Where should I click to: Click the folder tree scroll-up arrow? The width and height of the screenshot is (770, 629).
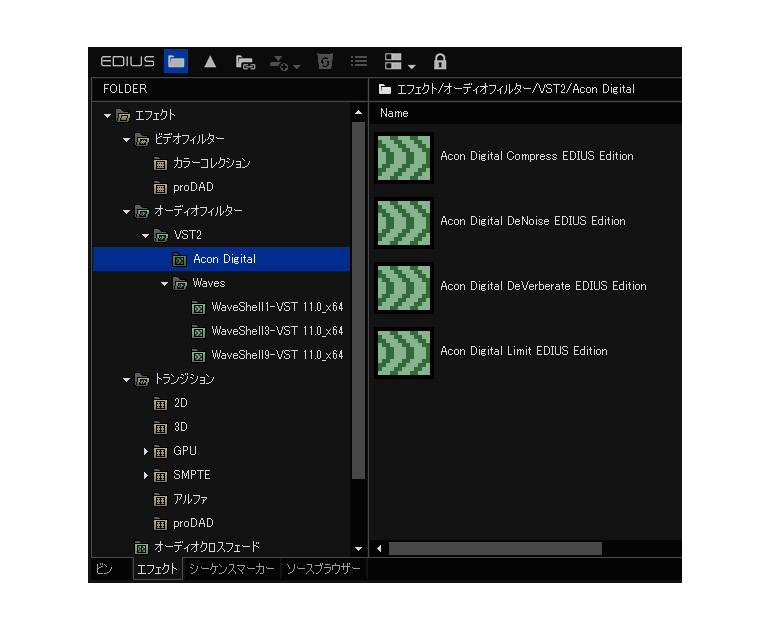coord(358,112)
